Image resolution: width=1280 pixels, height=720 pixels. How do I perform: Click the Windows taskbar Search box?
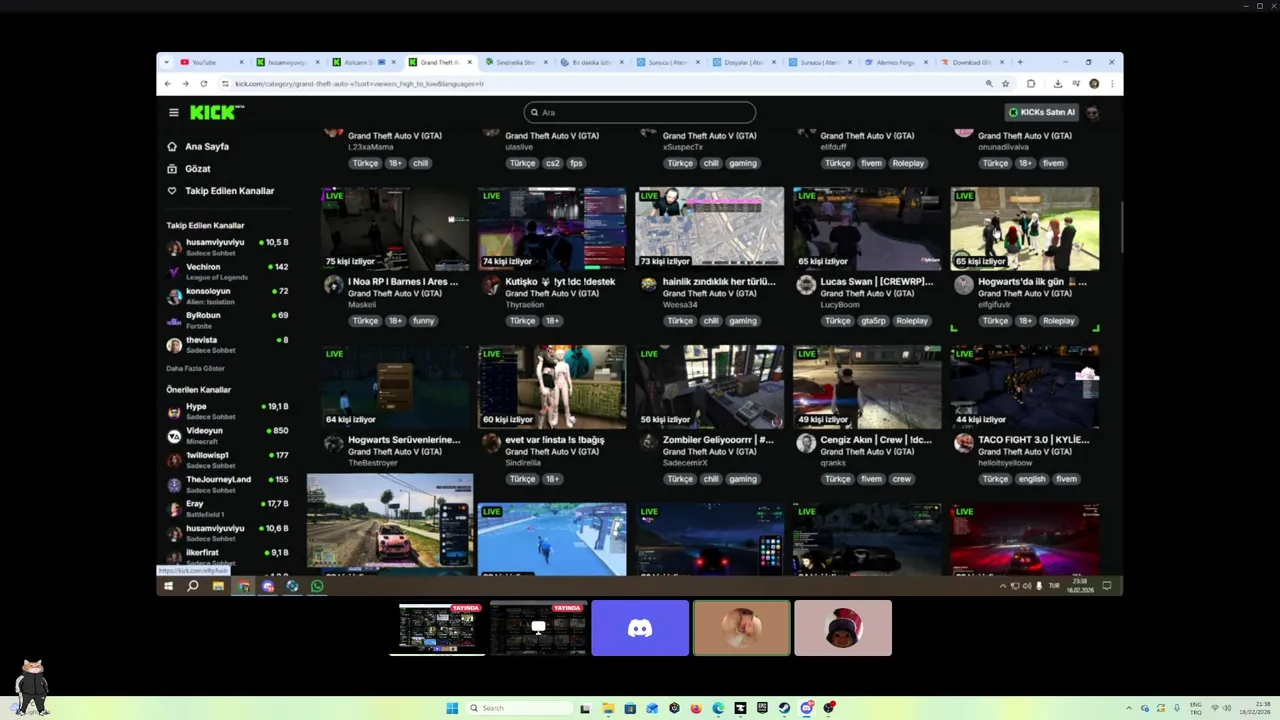tap(520, 708)
